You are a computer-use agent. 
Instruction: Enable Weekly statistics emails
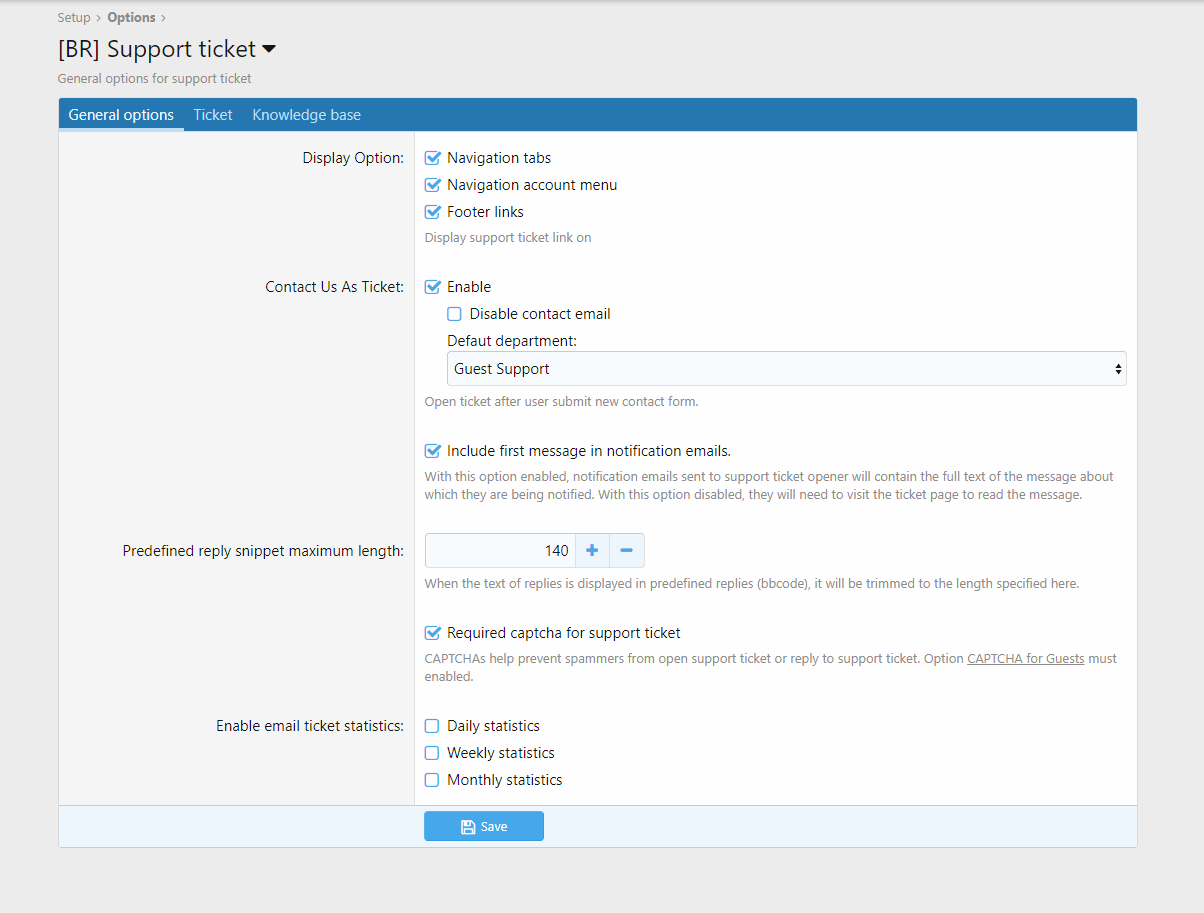(433, 753)
